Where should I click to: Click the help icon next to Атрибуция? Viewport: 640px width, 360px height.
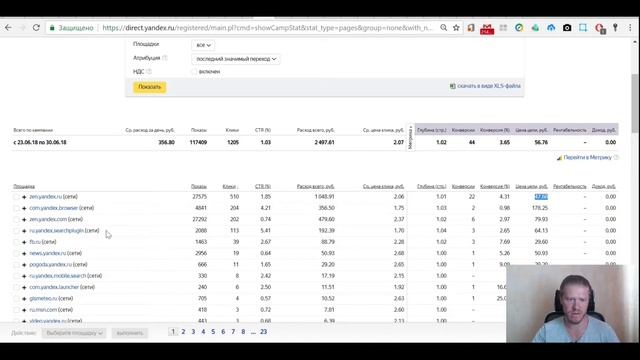pos(165,58)
